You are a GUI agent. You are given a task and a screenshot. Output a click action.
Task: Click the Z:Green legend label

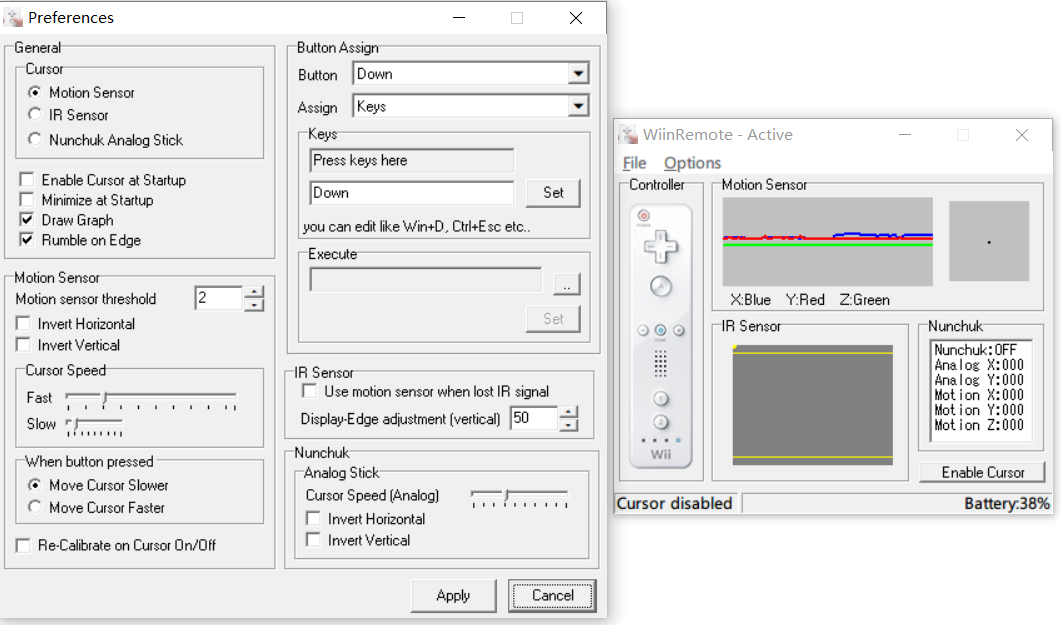(864, 300)
